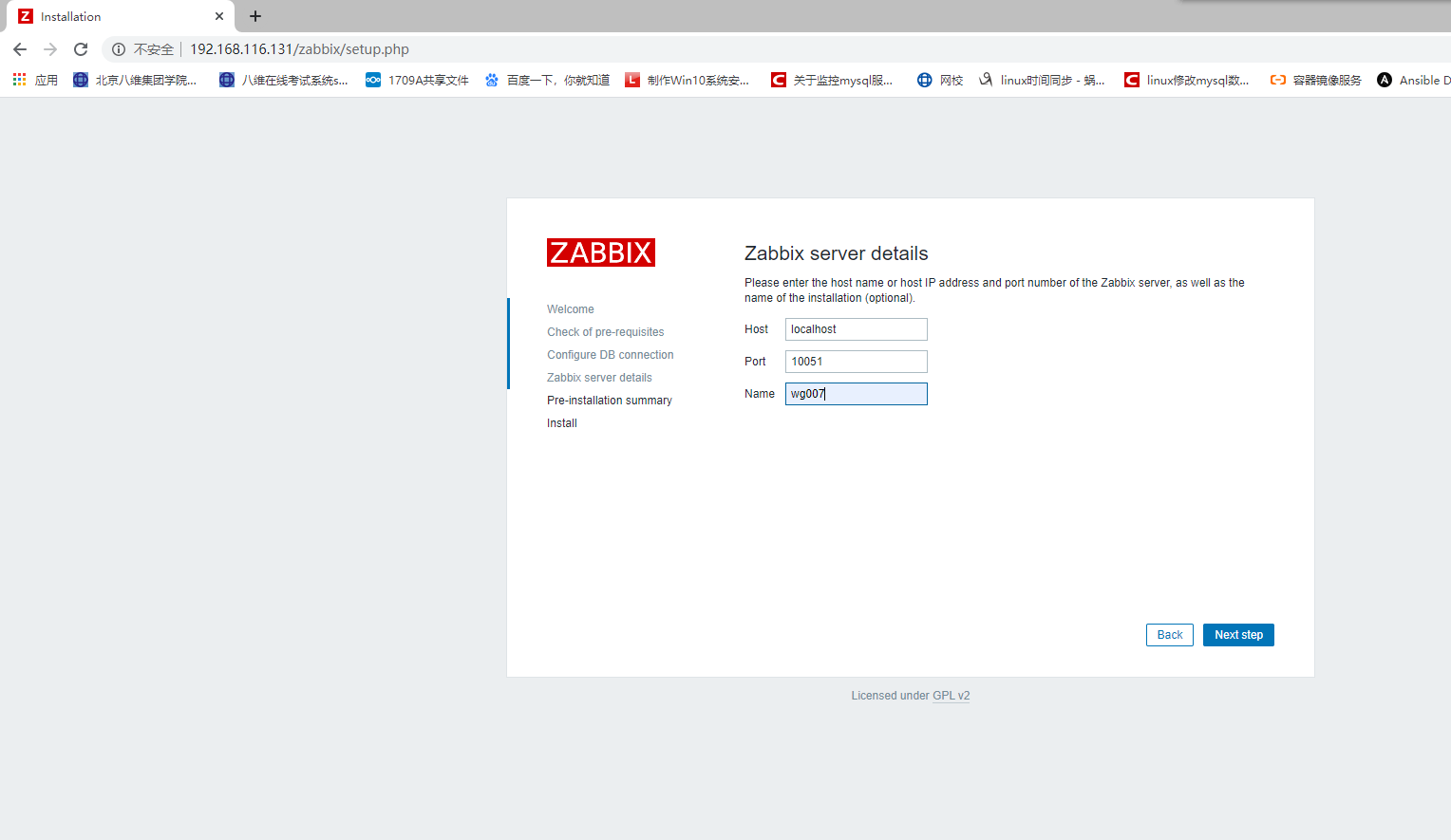Select Zabbix server details step

(x=599, y=378)
